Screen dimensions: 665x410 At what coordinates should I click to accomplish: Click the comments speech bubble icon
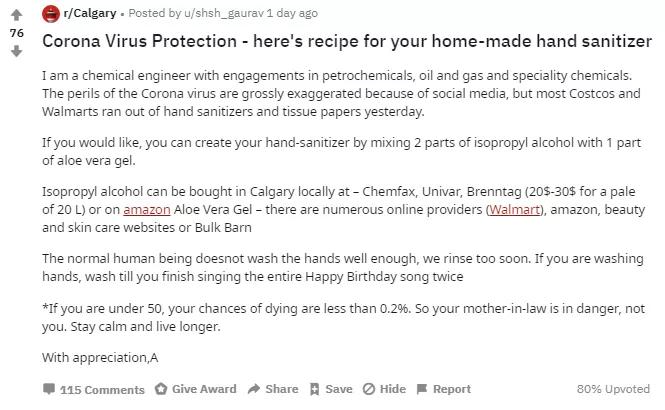(x=49, y=389)
